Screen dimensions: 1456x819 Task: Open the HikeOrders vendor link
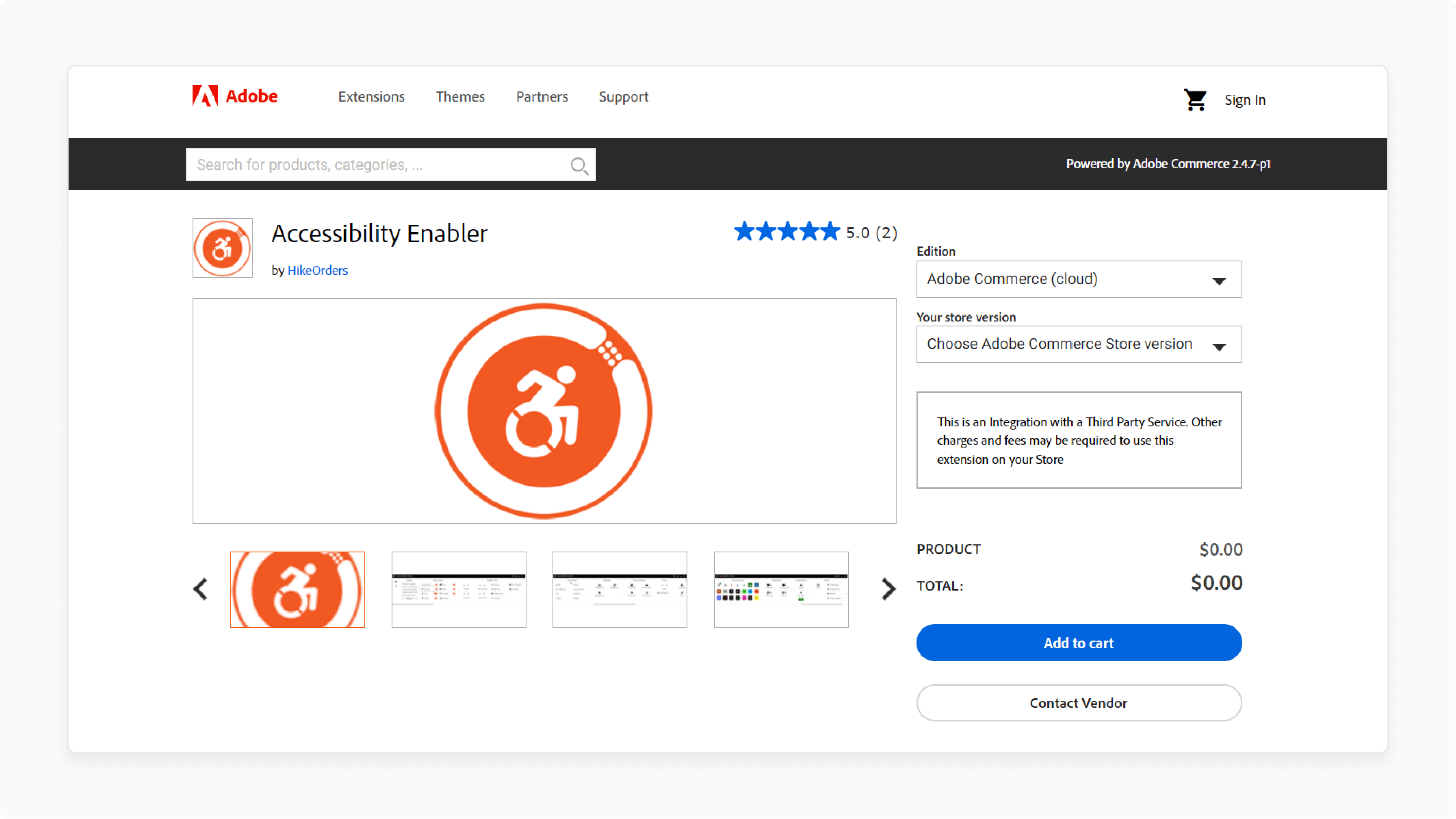[318, 270]
